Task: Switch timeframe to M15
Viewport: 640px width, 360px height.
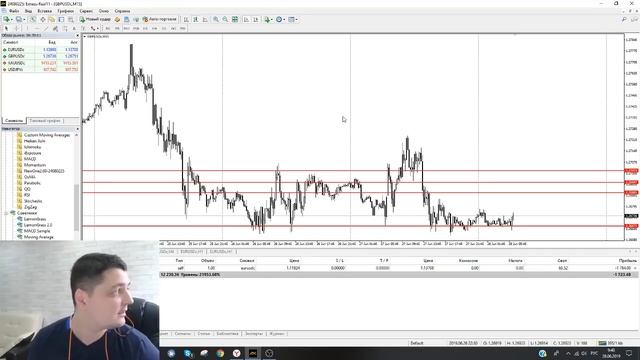Action: [x=127, y=29]
